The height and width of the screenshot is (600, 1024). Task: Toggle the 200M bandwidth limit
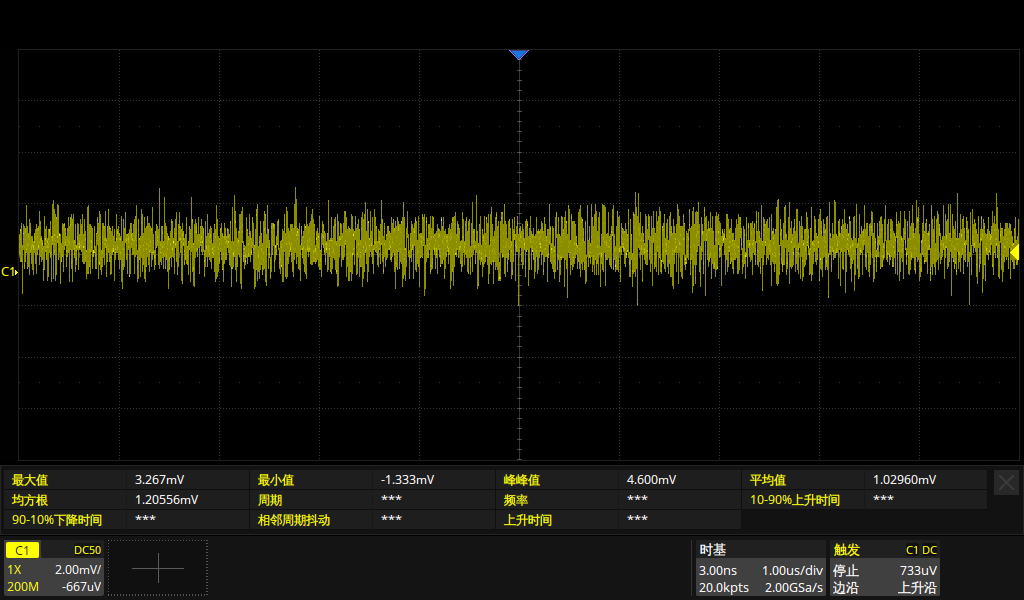coord(22,588)
